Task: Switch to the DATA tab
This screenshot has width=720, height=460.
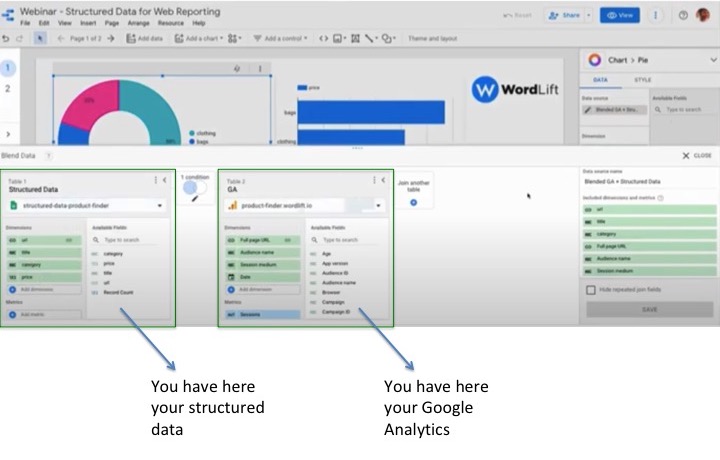Action: (600, 80)
